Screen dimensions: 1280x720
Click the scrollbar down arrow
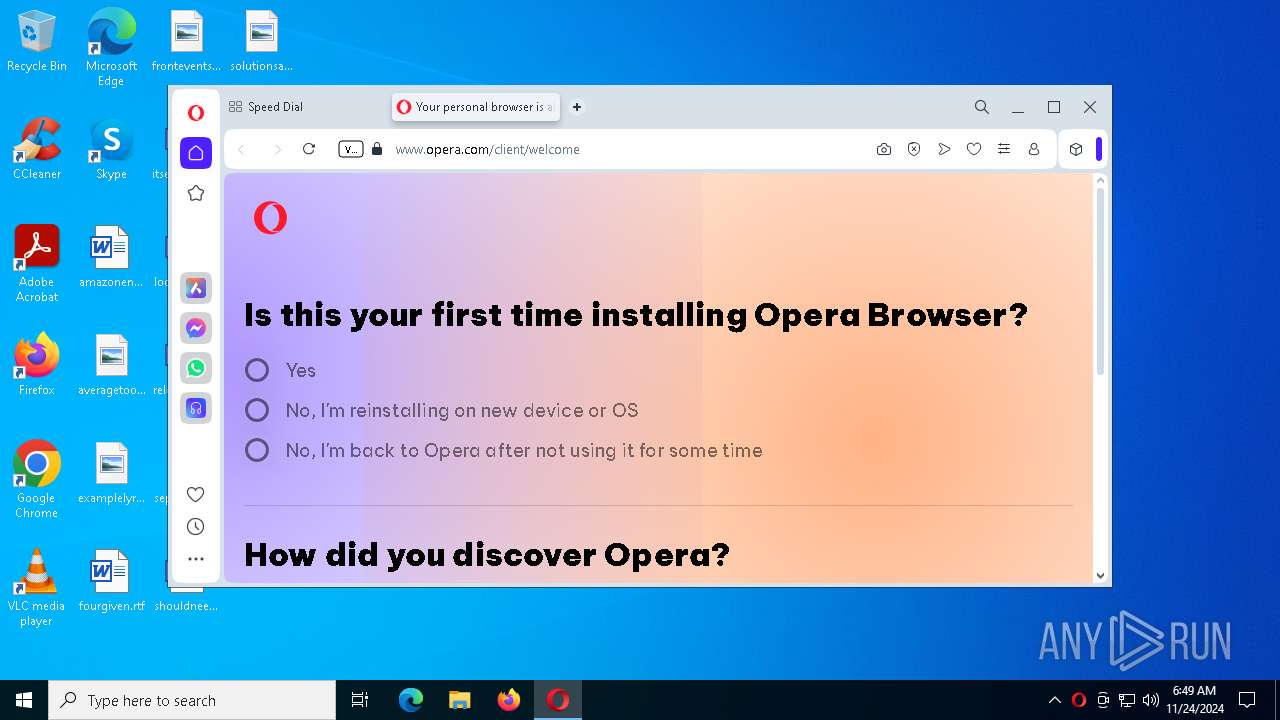(1100, 575)
